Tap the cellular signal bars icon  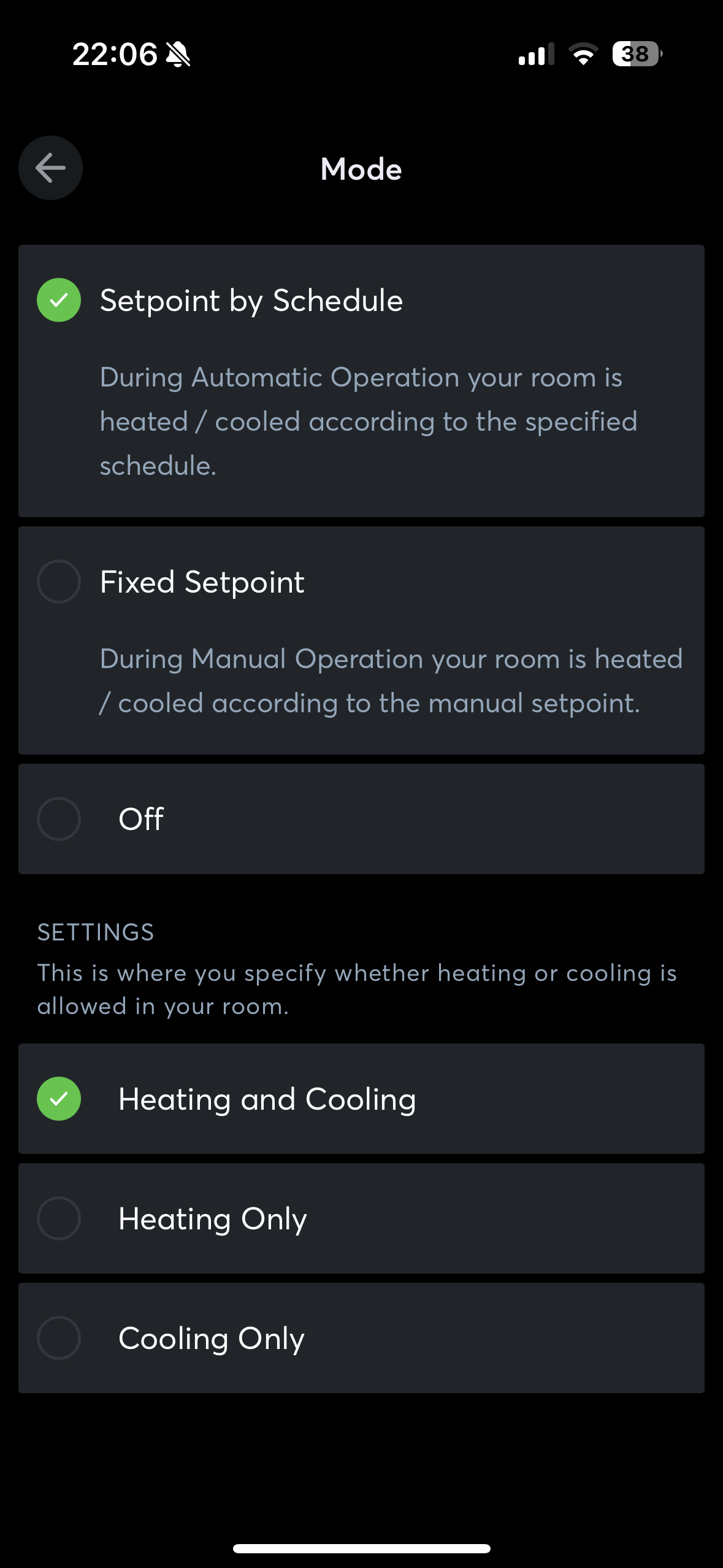[x=535, y=55]
